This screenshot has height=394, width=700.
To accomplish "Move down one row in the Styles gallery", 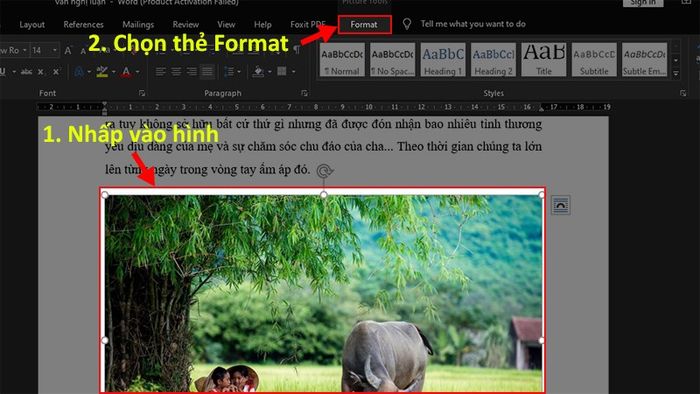I will click(x=676, y=60).
